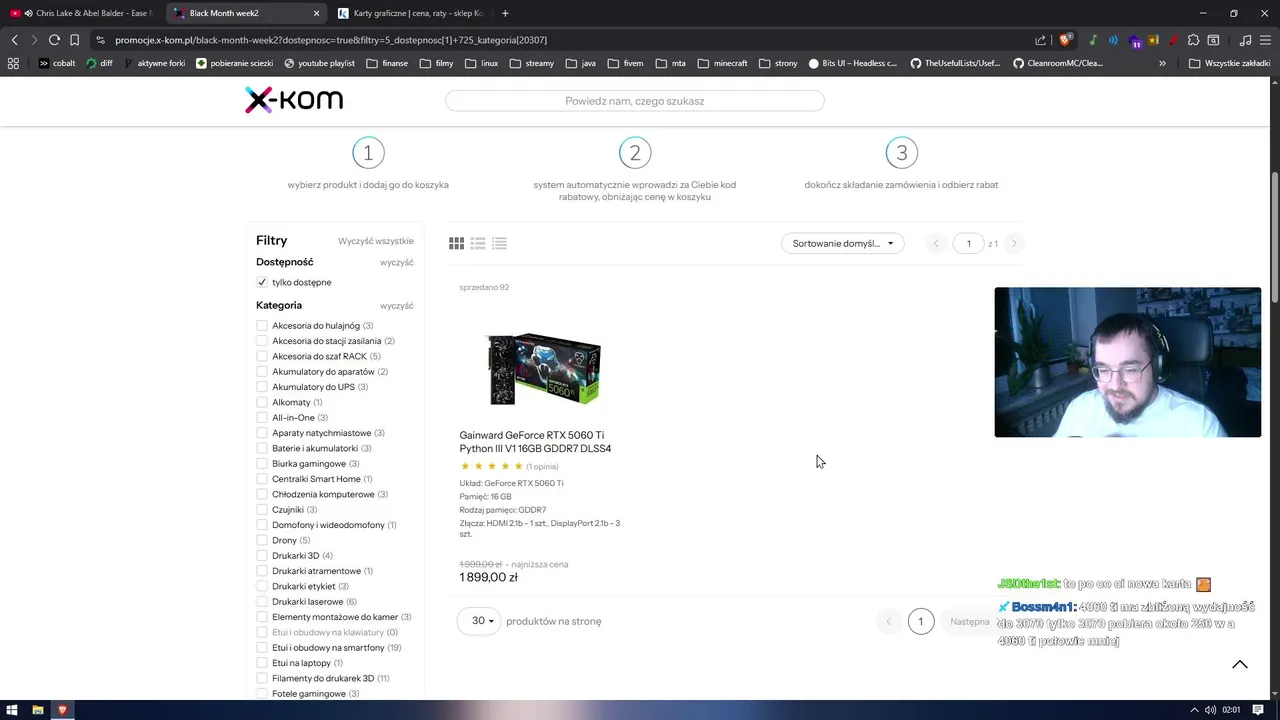This screenshot has height=720, width=1280.
Task: Open Gainward GeForce RTX 5060 Ti title
Action: click(535, 442)
